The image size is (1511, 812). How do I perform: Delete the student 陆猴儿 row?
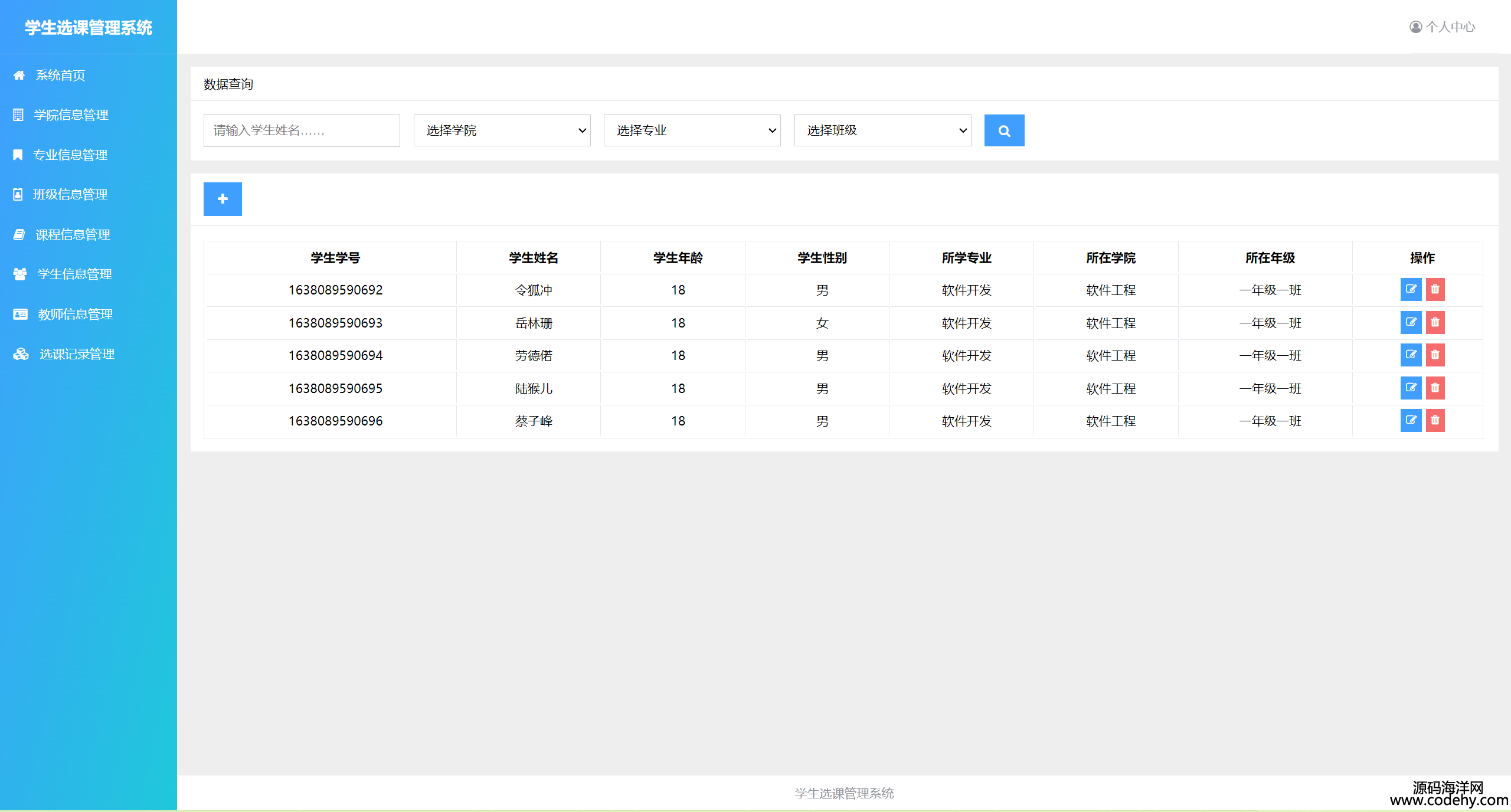1435,388
